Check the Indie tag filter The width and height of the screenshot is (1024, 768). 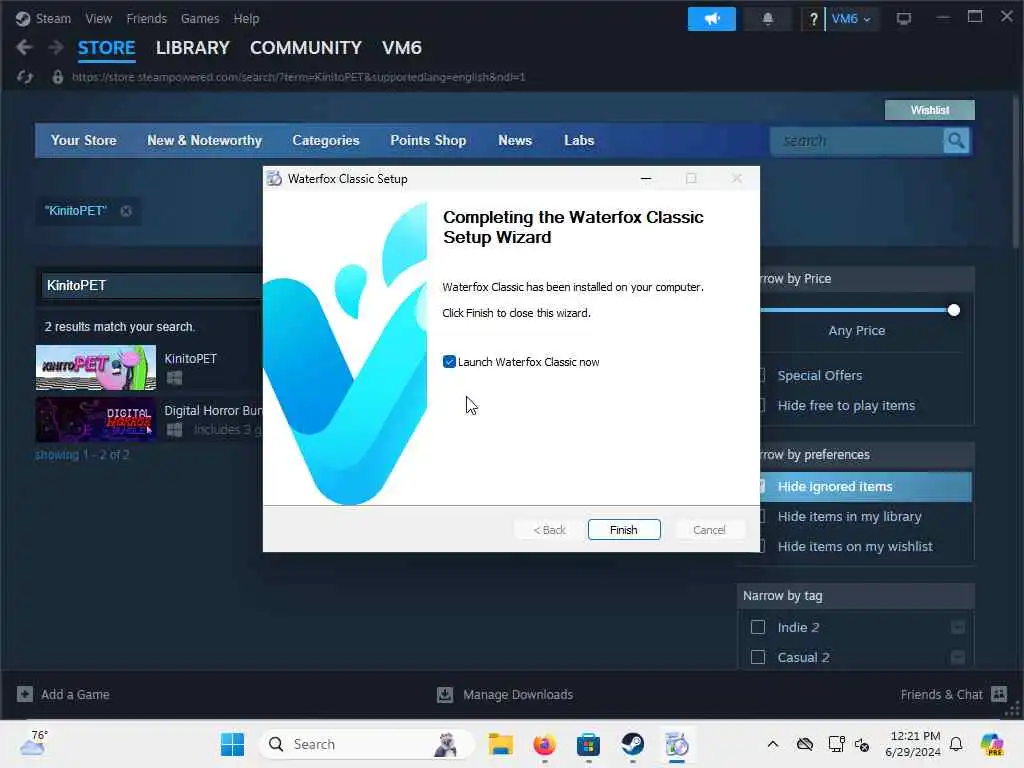tap(758, 627)
